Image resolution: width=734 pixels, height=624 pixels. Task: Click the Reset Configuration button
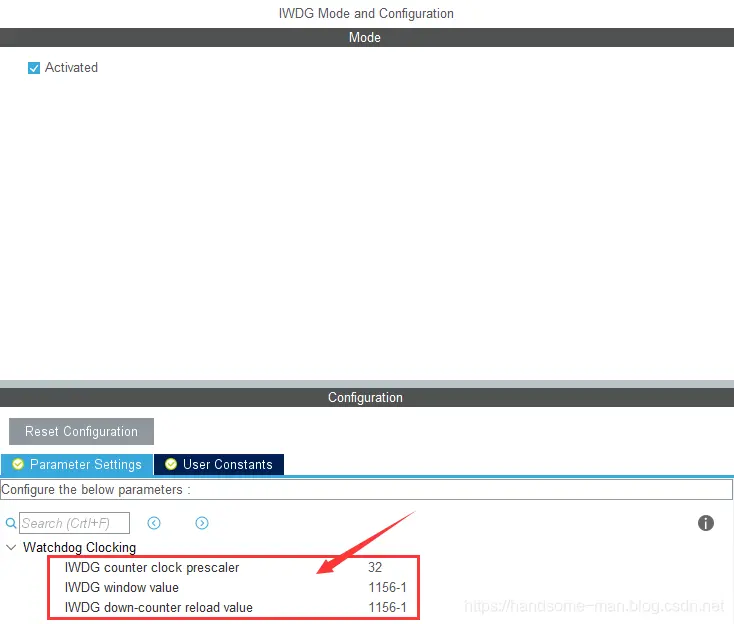(x=81, y=431)
